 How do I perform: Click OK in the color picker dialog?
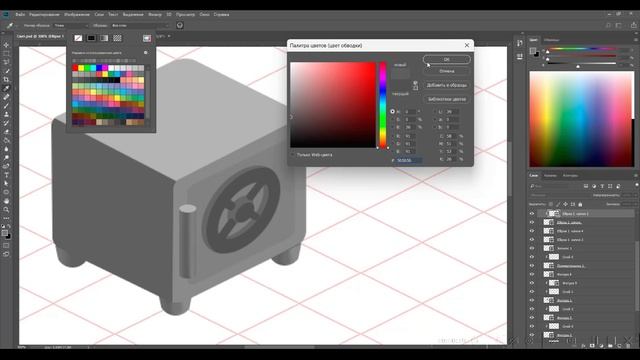click(x=447, y=59)
